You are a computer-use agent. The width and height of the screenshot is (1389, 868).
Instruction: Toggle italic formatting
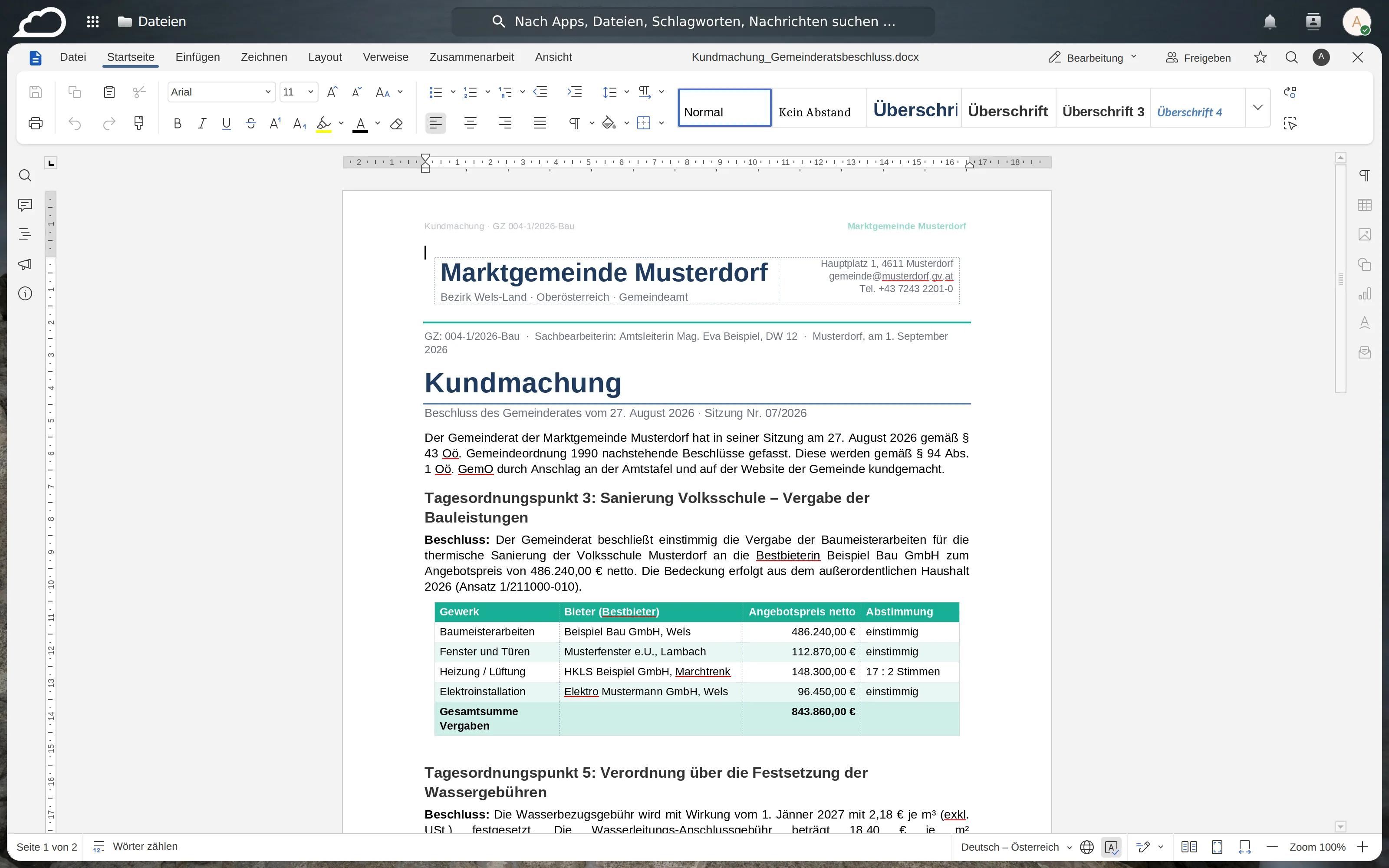202,123
